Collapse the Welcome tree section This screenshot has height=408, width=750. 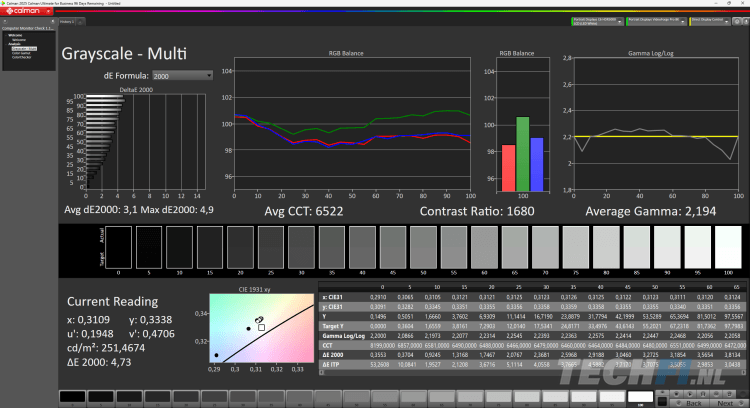(6, 35)
